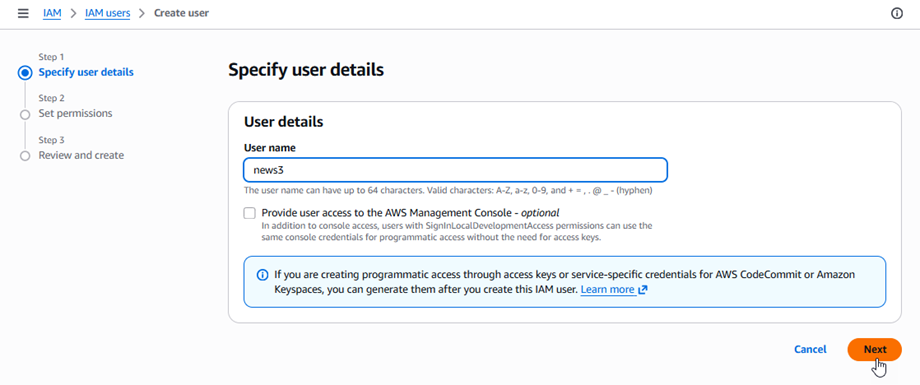
Task: Go to IAM users breadcrumb link
Action: pos(107,13)
